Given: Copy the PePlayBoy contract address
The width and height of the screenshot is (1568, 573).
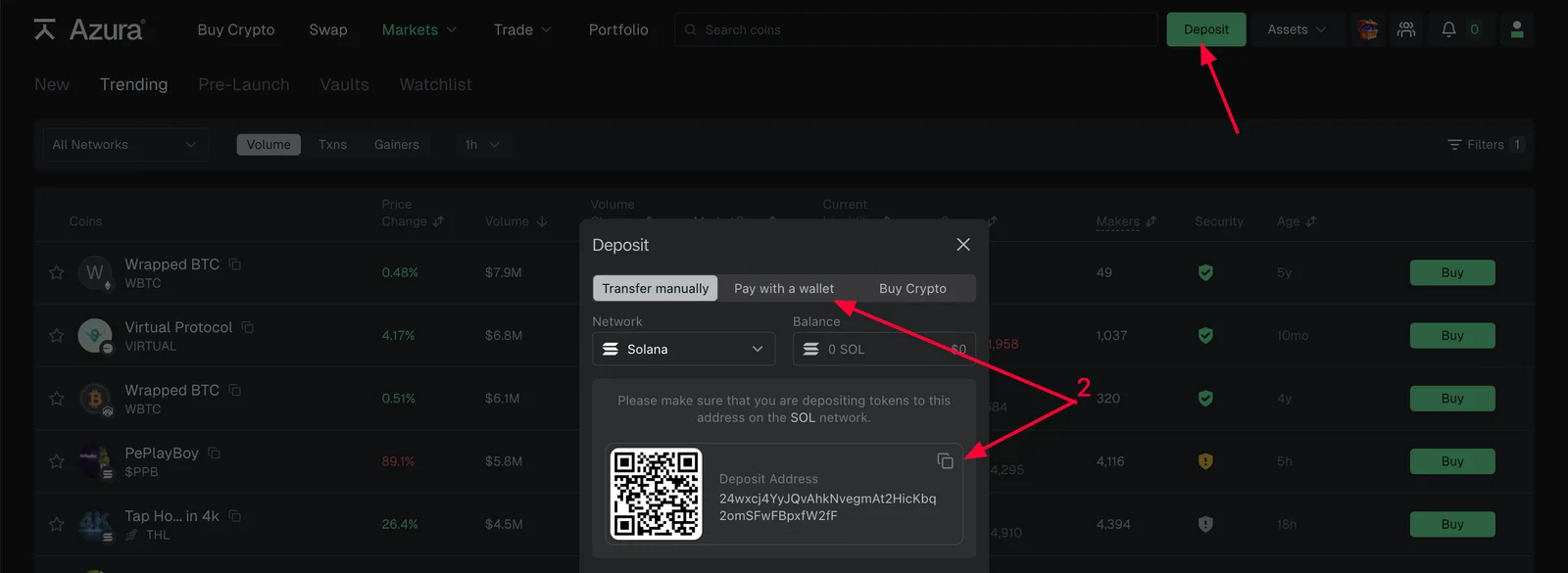Looking at the screenshot, I should click(x=214, y=453).
